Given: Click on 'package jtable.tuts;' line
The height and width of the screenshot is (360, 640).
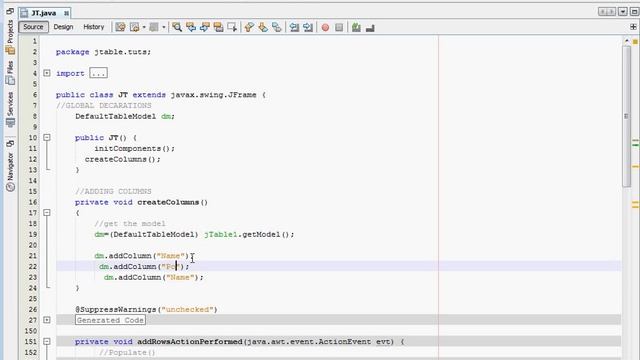Looking at the screenshot, I should (103, 52).
